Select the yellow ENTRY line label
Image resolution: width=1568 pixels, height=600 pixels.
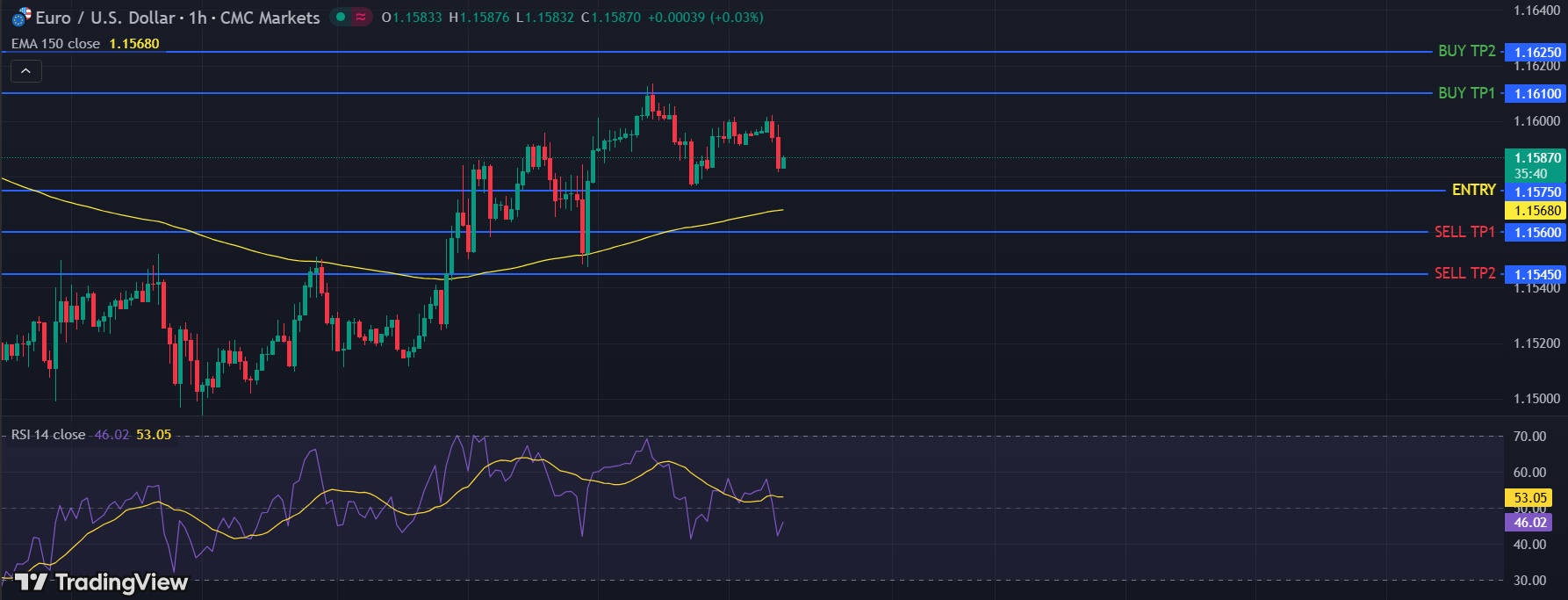click(1473, 190)
